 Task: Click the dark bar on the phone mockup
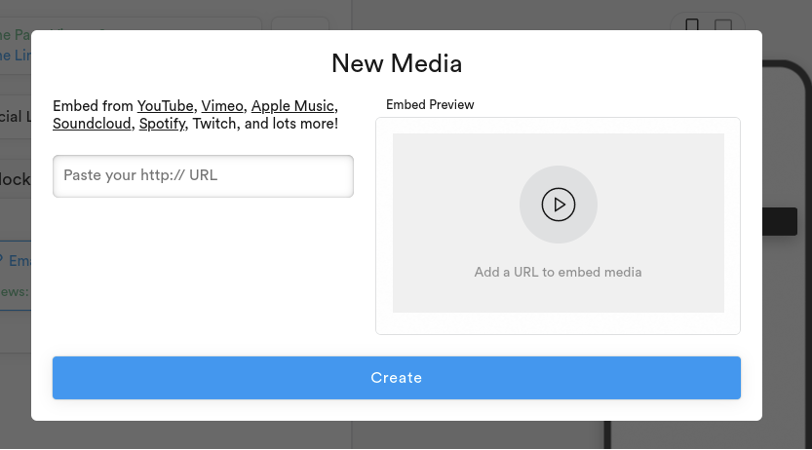point(779,222)
